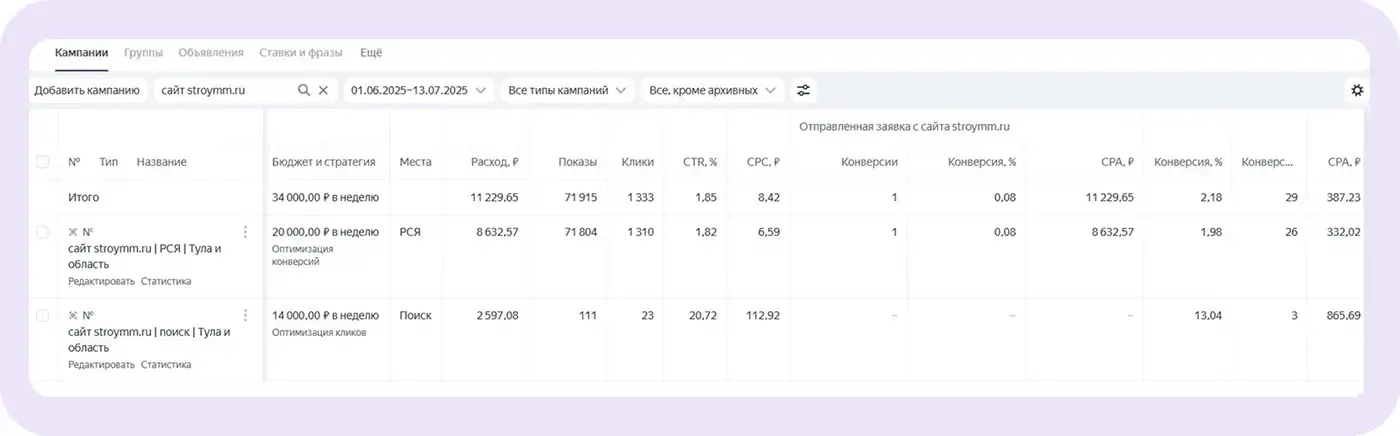Viewport: 1400px width, 436px height.
Task: Expand the Все, кроме архивных dropdown
Action: 712,90
